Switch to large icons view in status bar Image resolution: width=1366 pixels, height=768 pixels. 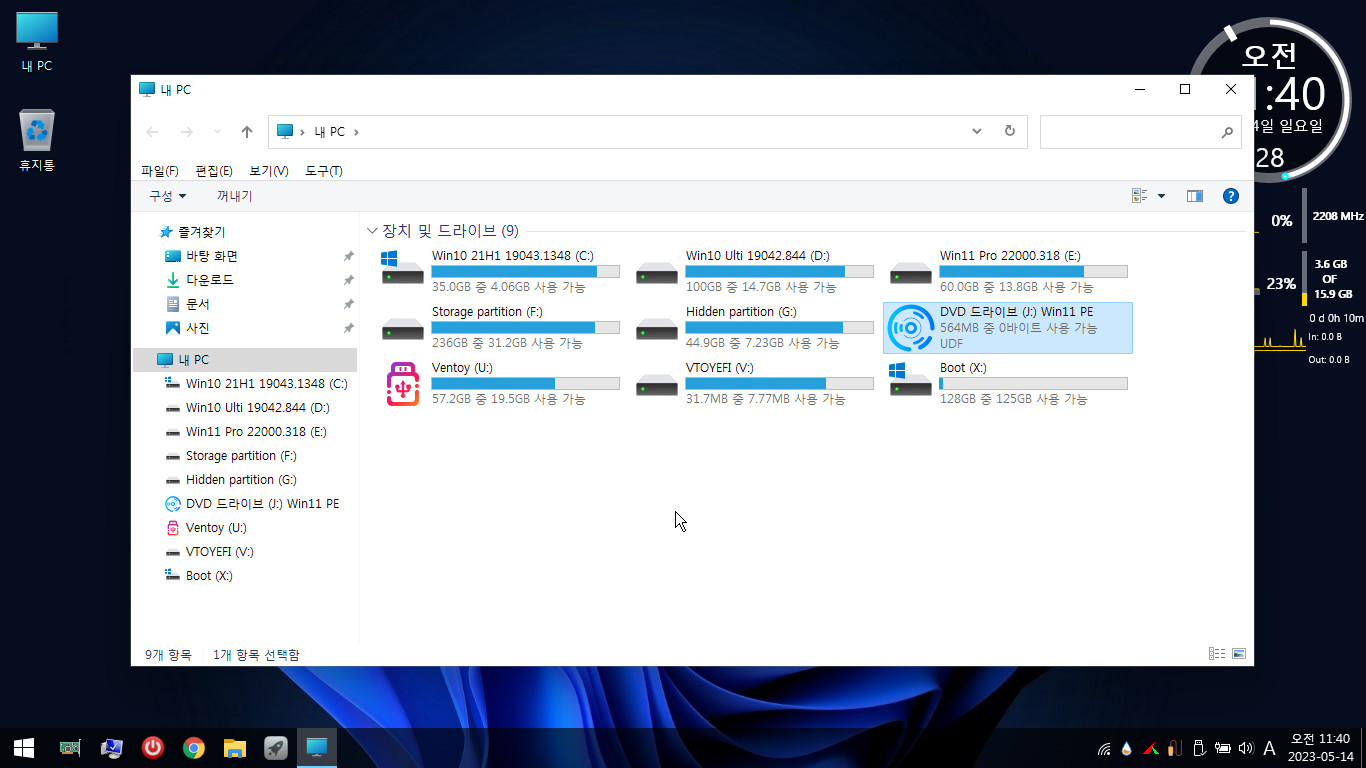[1239, 654]
